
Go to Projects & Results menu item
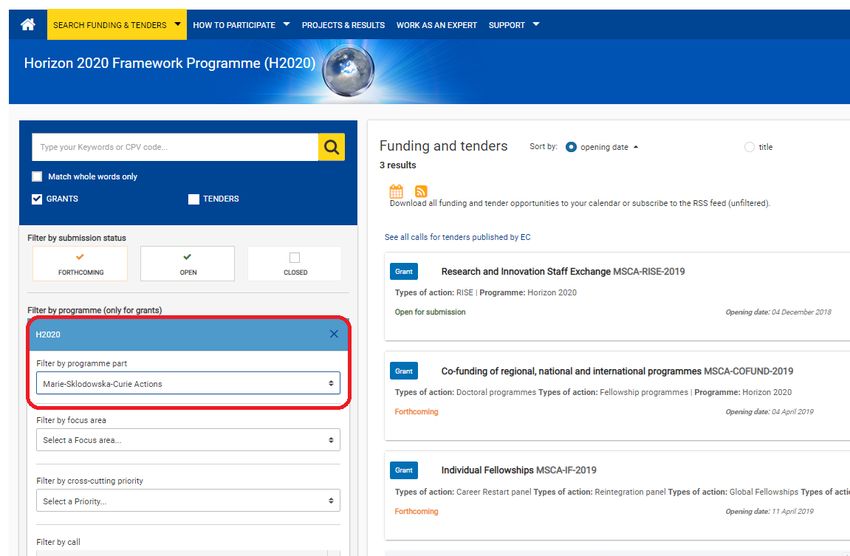point(343,25)
